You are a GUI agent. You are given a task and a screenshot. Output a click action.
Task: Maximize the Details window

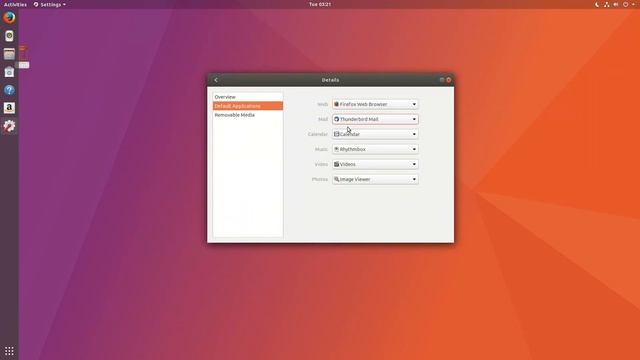[442, 80]
